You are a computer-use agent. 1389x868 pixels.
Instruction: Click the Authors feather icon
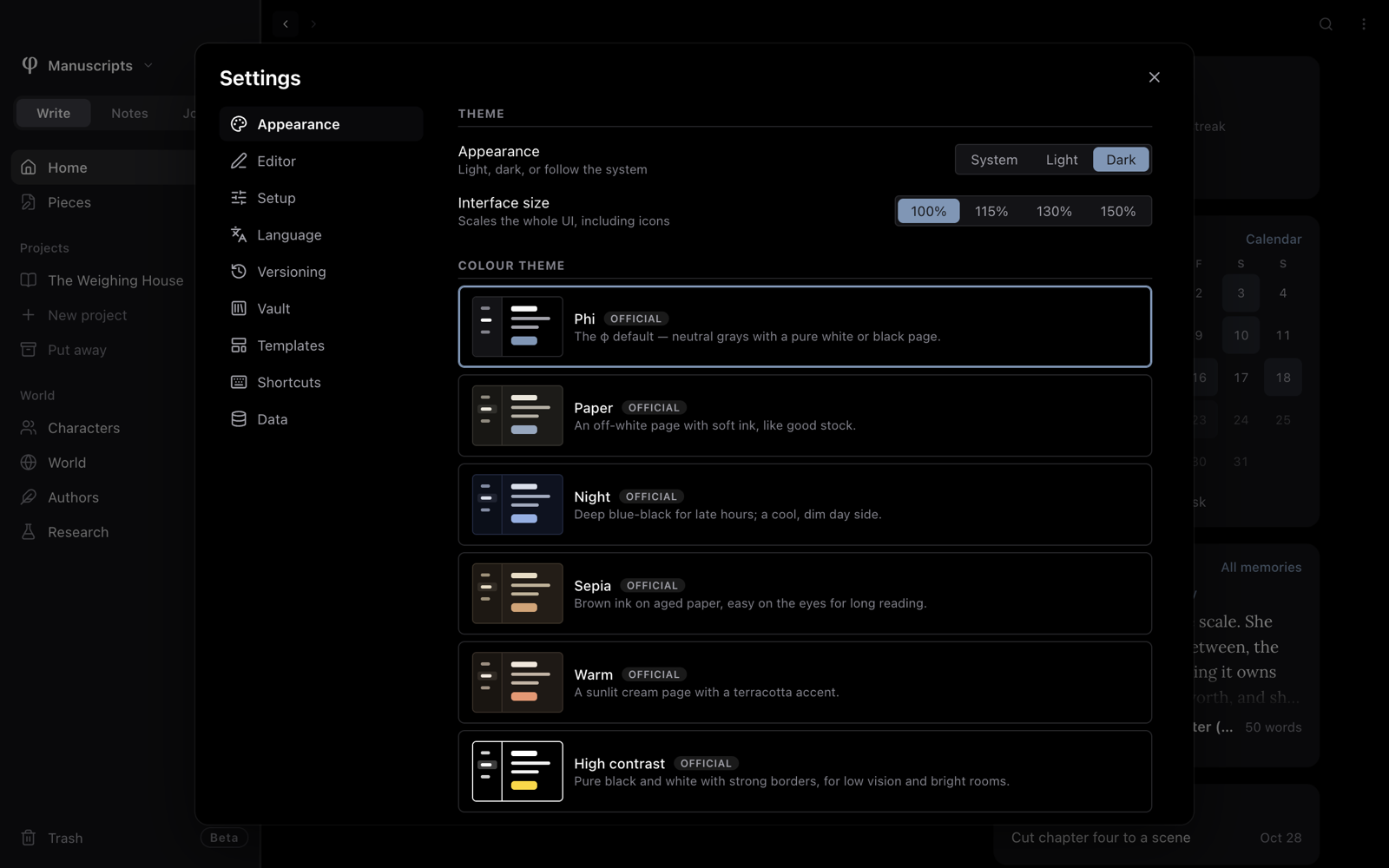click(29, 497)
